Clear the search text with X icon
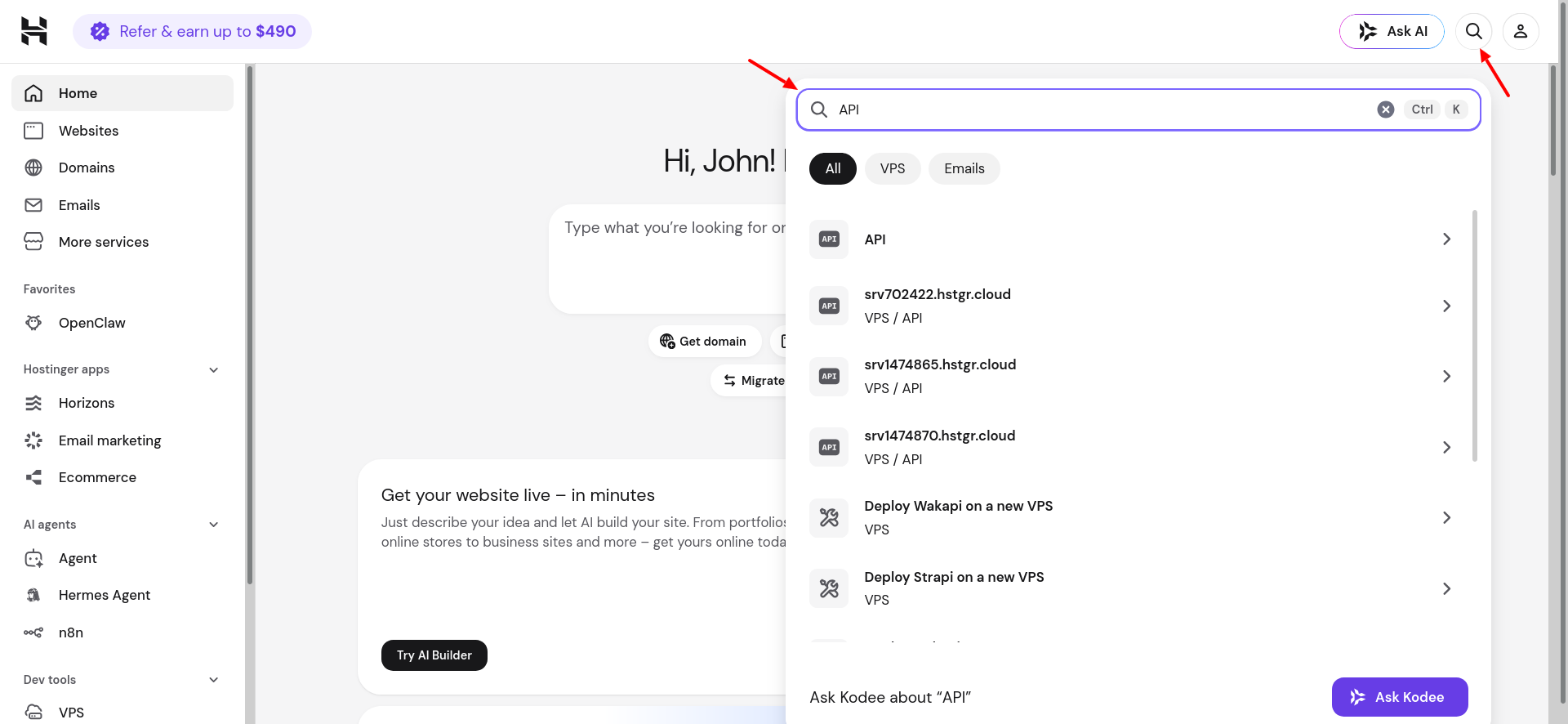The width and height of the screenshot is (1568, 724). click(1386, 109)
